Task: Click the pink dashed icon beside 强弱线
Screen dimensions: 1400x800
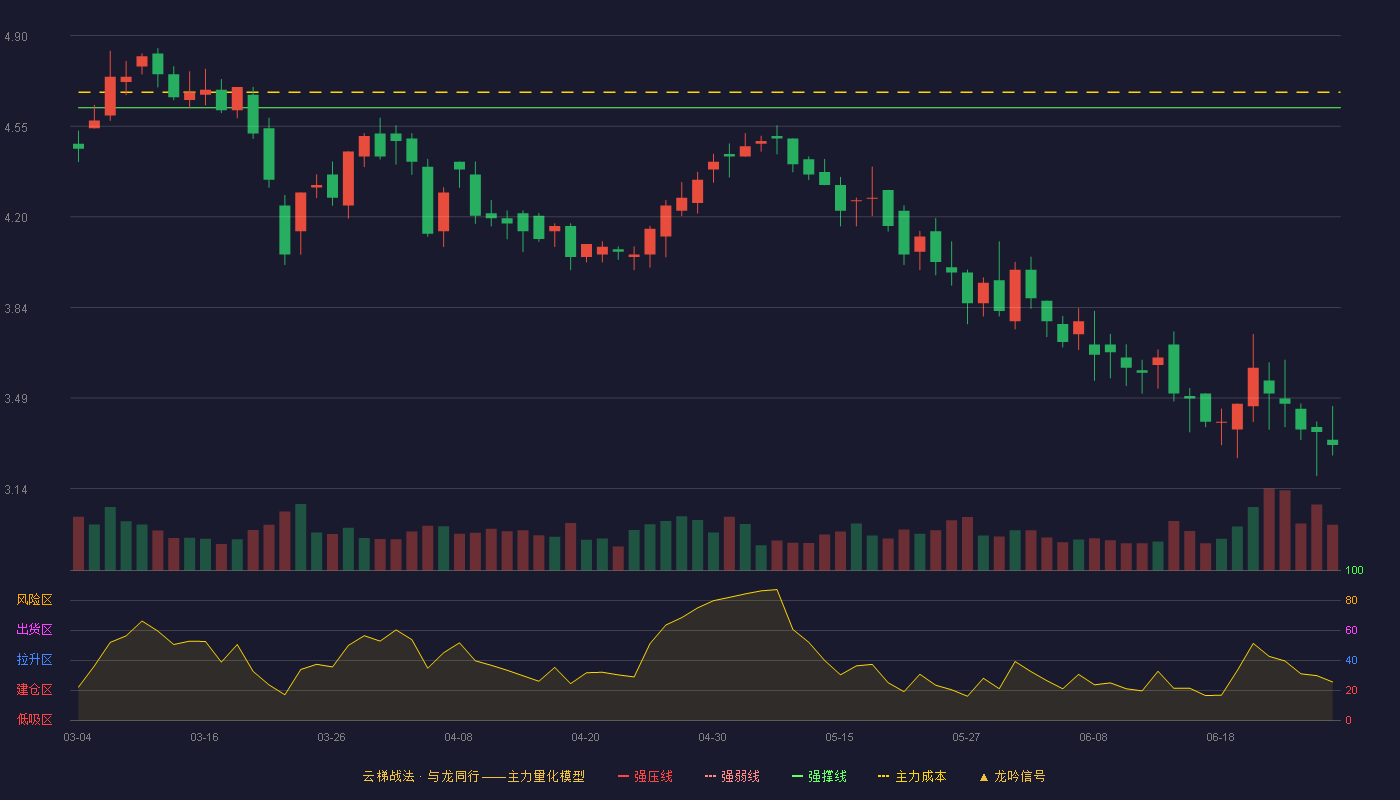Action: (711, 776)
